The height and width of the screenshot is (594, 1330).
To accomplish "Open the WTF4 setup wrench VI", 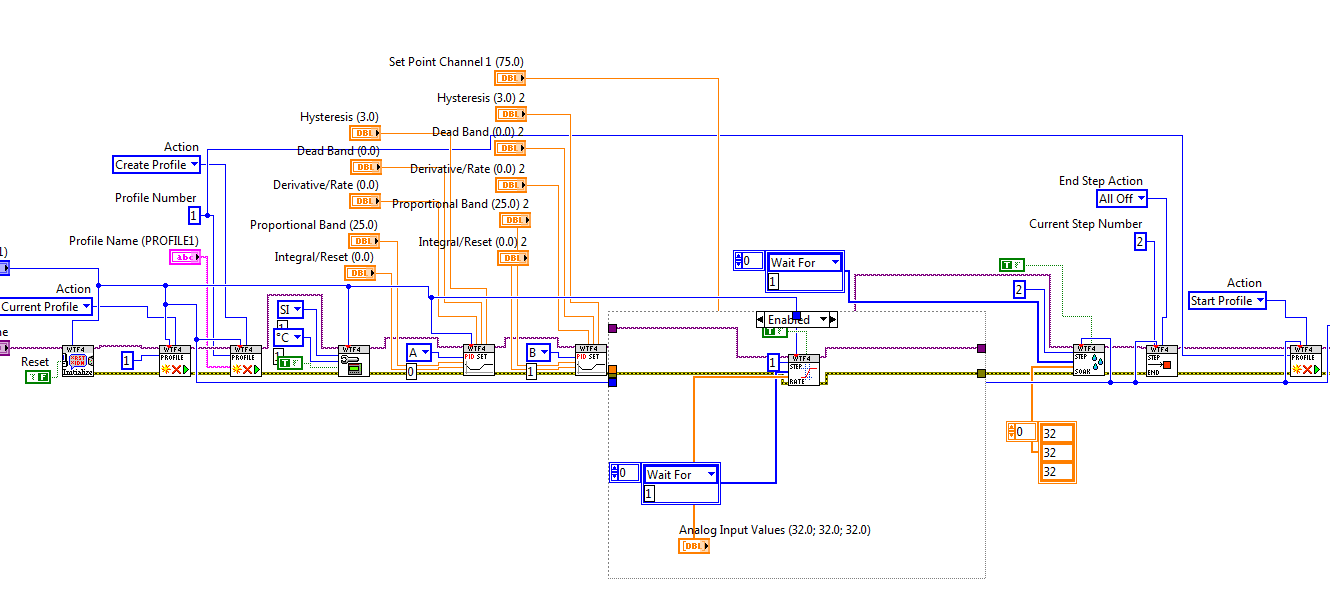I will pos(352,360).
